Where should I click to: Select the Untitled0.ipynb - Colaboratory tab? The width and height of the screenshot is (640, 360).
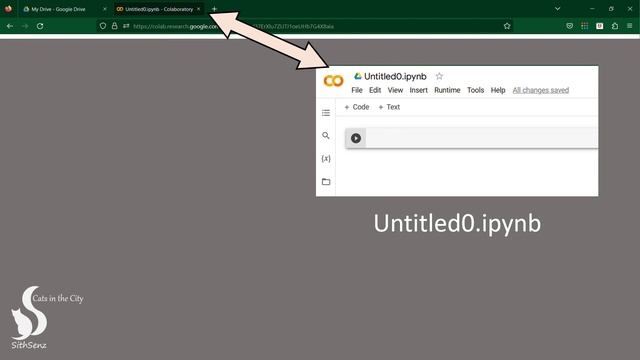(159, 9)
